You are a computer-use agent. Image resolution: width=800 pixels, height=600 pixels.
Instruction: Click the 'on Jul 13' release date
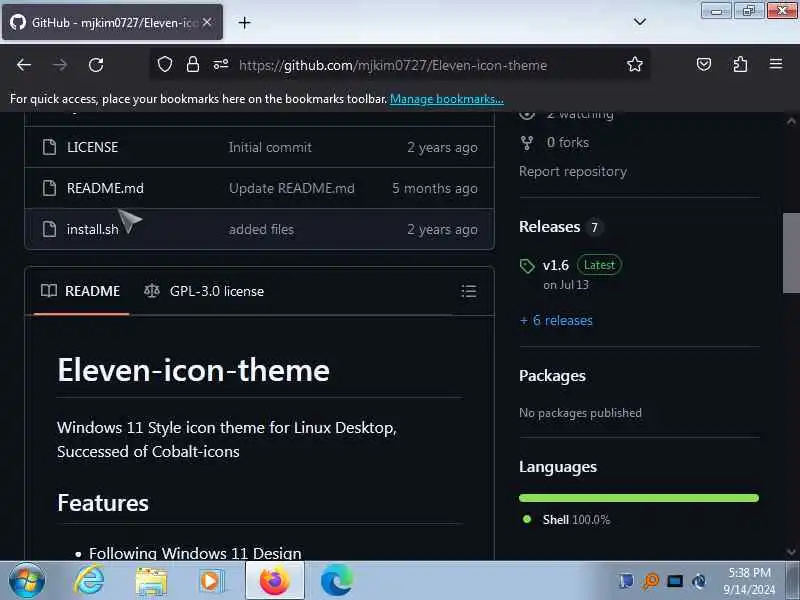pos(566,285)
